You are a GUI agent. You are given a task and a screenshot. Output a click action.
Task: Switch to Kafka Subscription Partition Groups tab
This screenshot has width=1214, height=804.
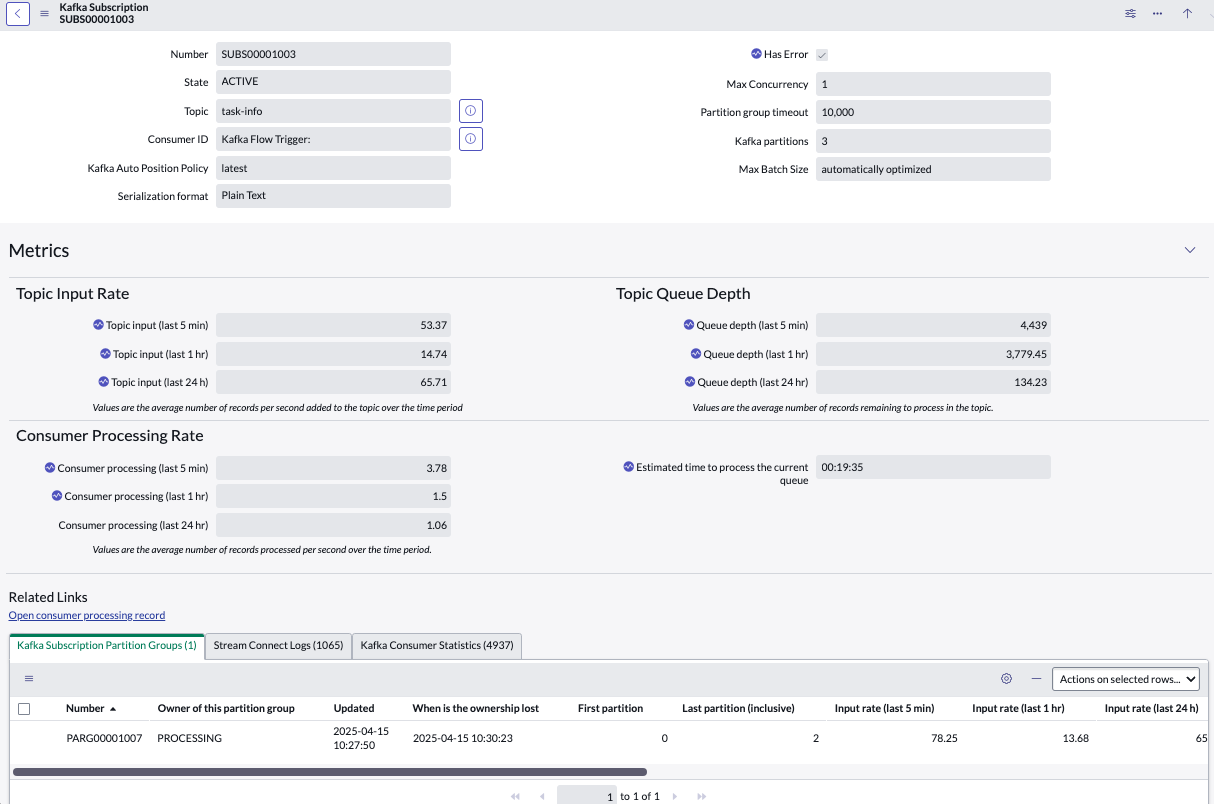pyautogui.click(x=107, y=646)
